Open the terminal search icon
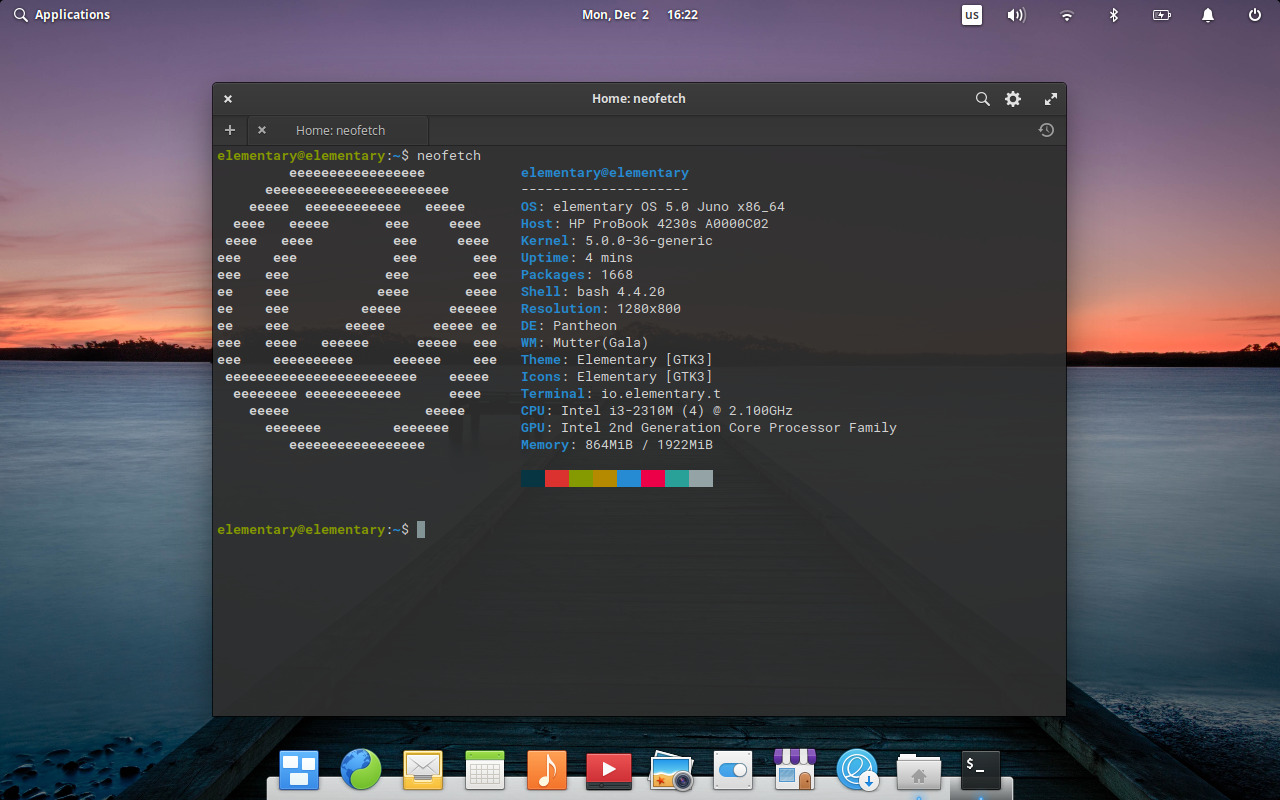The image size is (1280, 800). point(982,99)
